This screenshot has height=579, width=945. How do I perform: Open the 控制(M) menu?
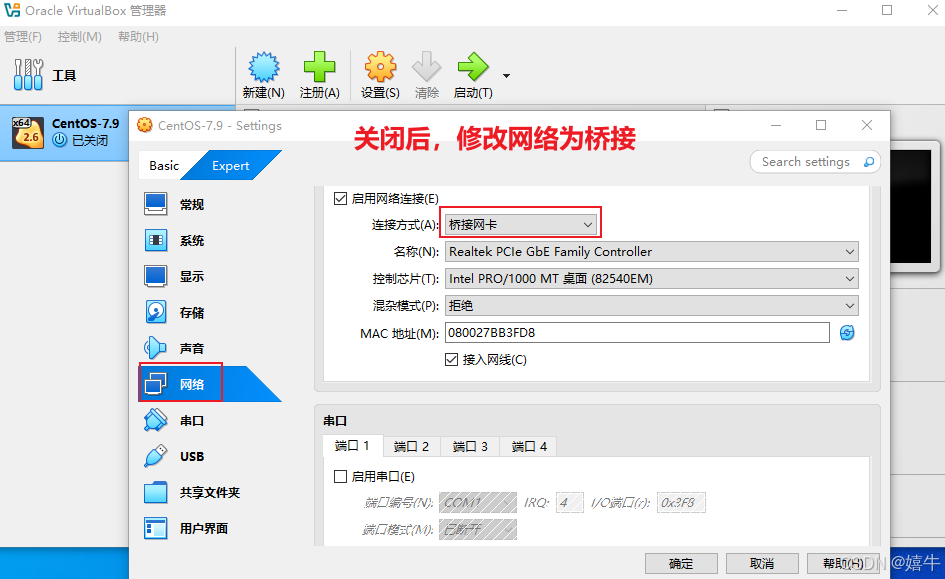(80, 37)
